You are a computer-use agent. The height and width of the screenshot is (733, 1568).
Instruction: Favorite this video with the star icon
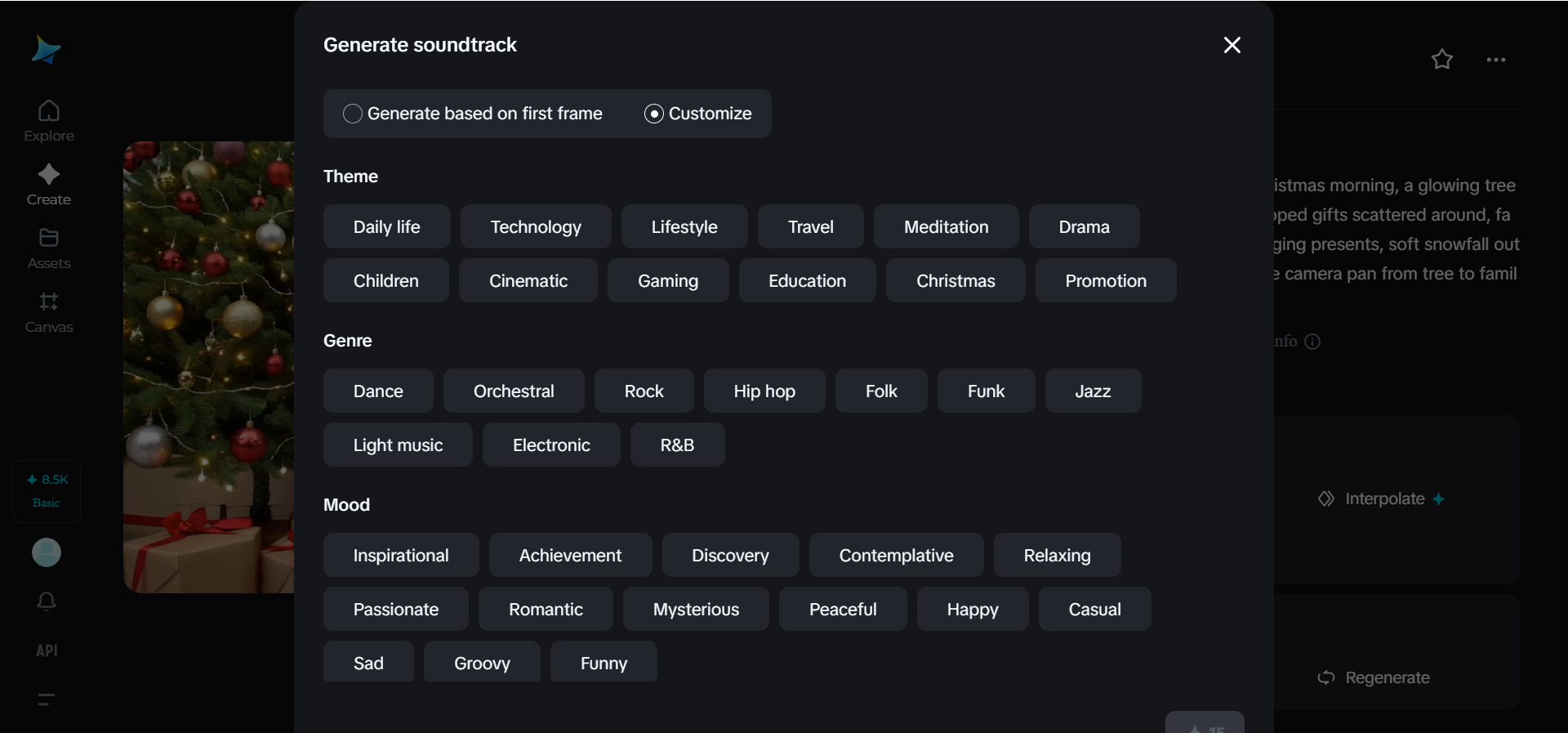(1442, 60)
